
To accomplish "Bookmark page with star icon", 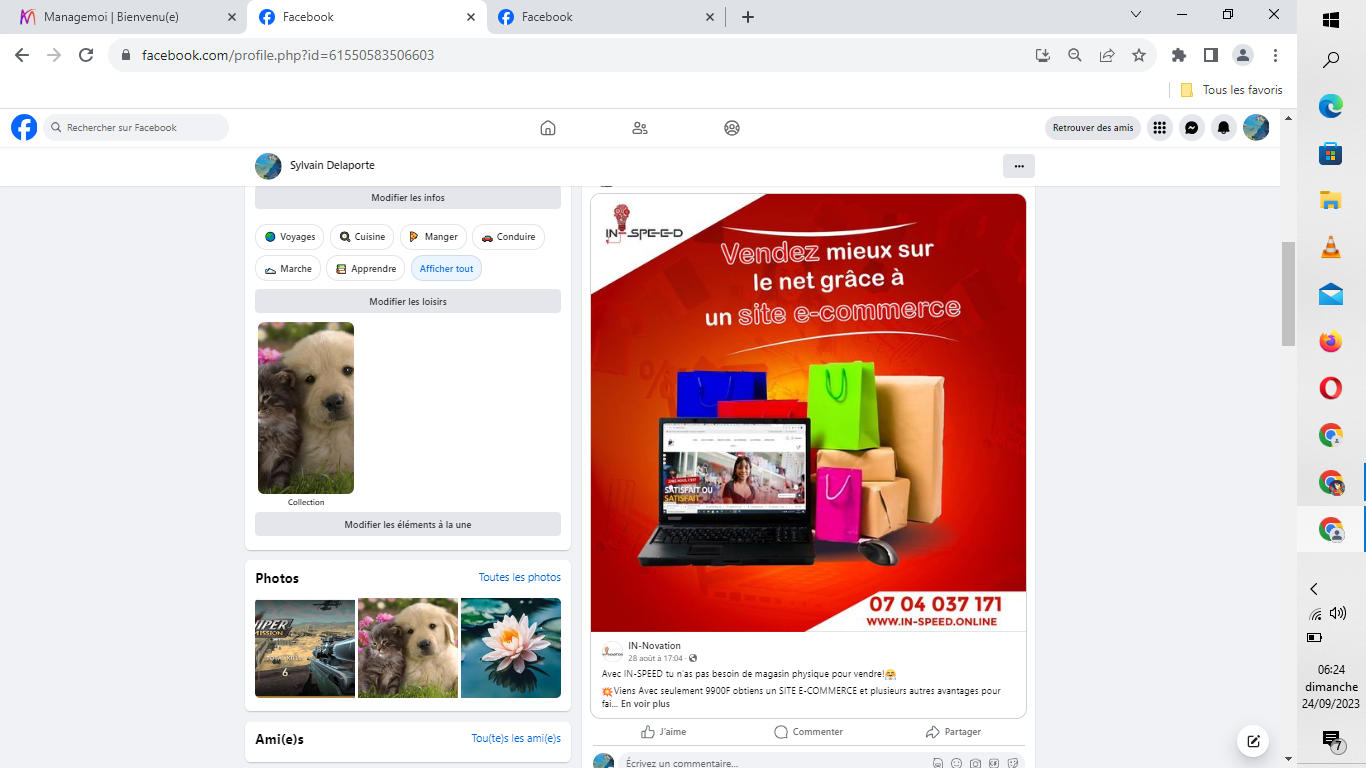I will click(x=1139, y=56).
